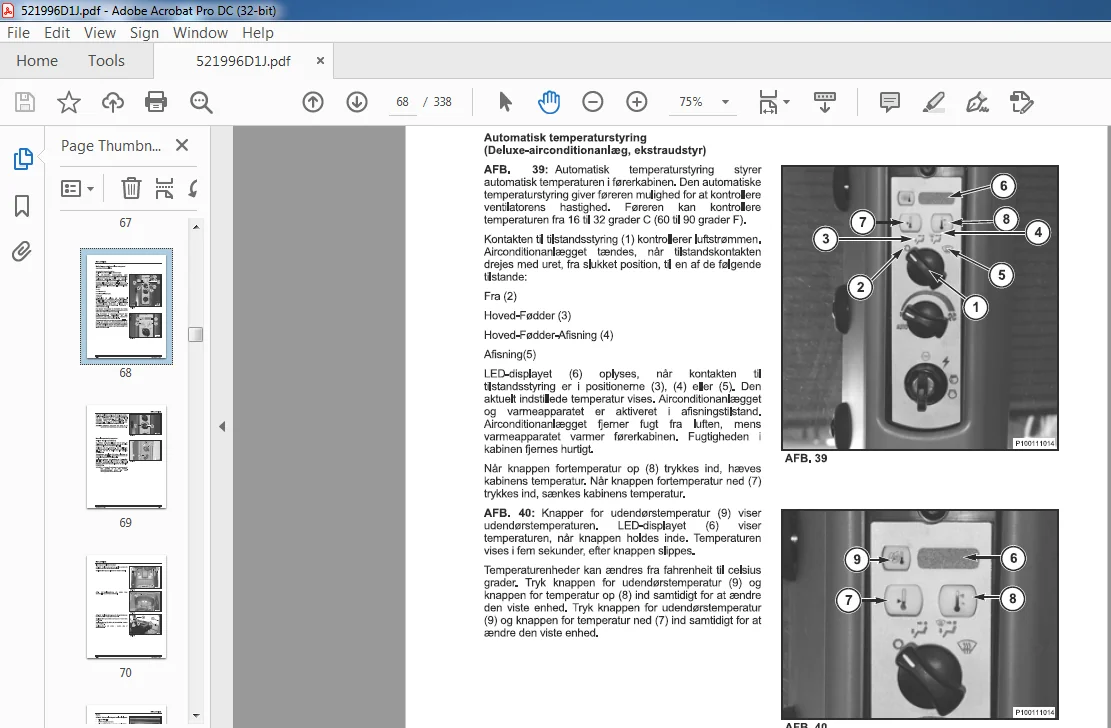Click the page label '67' in thumbnails
The image size is (1111, 728).
click(125, 223)
